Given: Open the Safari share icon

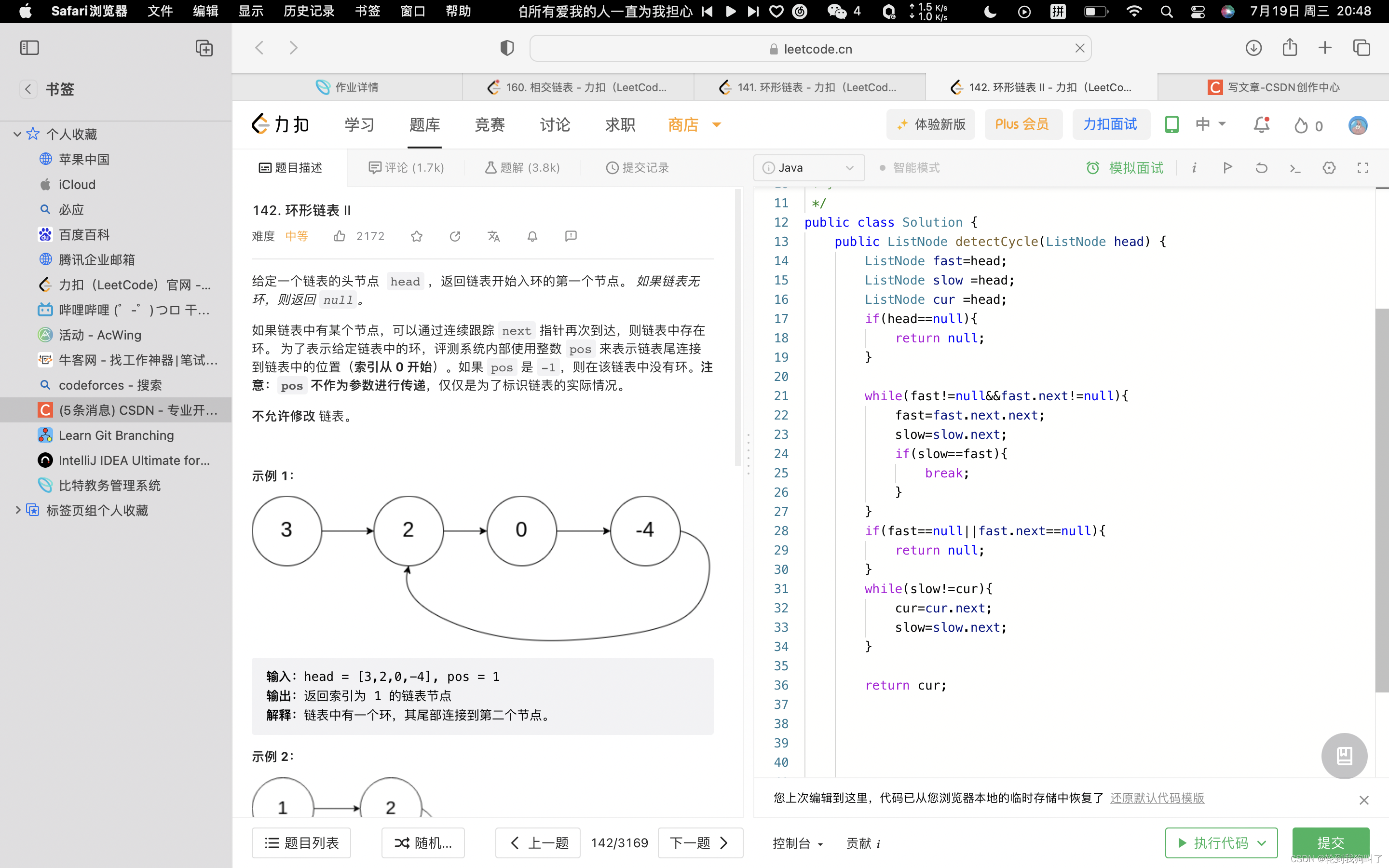Looking at the screenshot, I should [x=1290, y=47].
